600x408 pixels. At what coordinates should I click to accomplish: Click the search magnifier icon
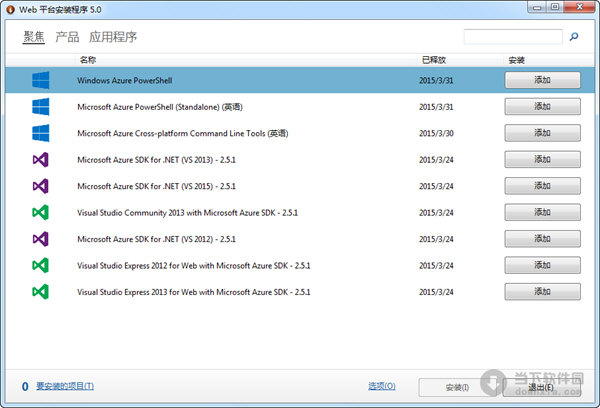pos(574,37)
